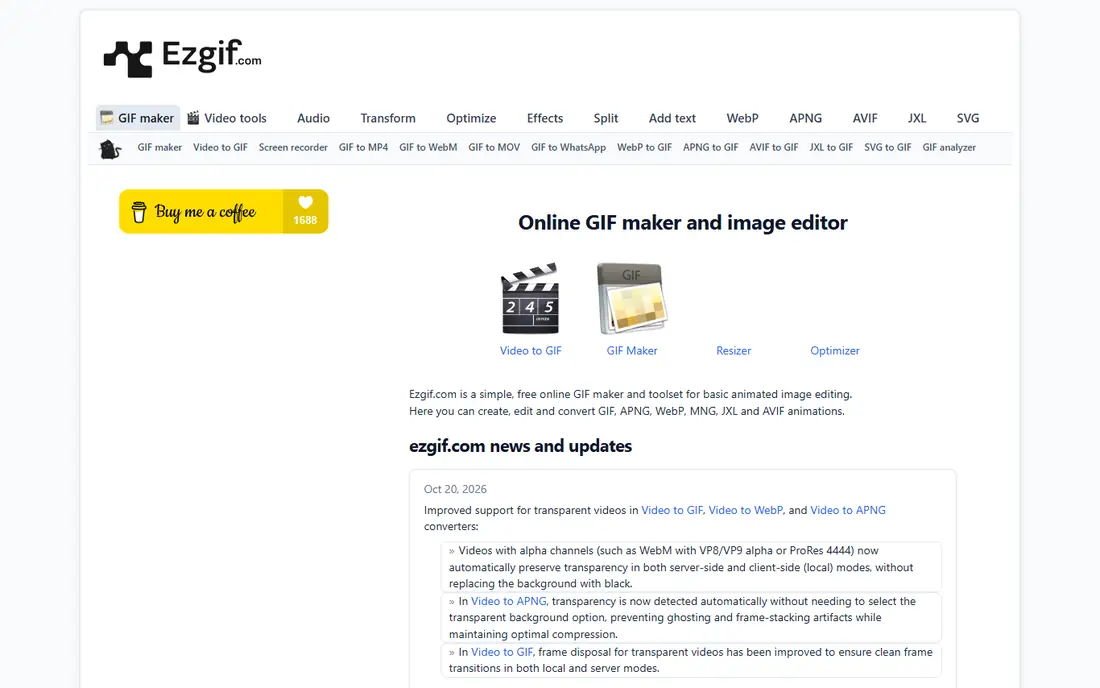Select SVG to GIF in submenu
This screenshot has height=688, width=1100.
click(x=887, y=147)
